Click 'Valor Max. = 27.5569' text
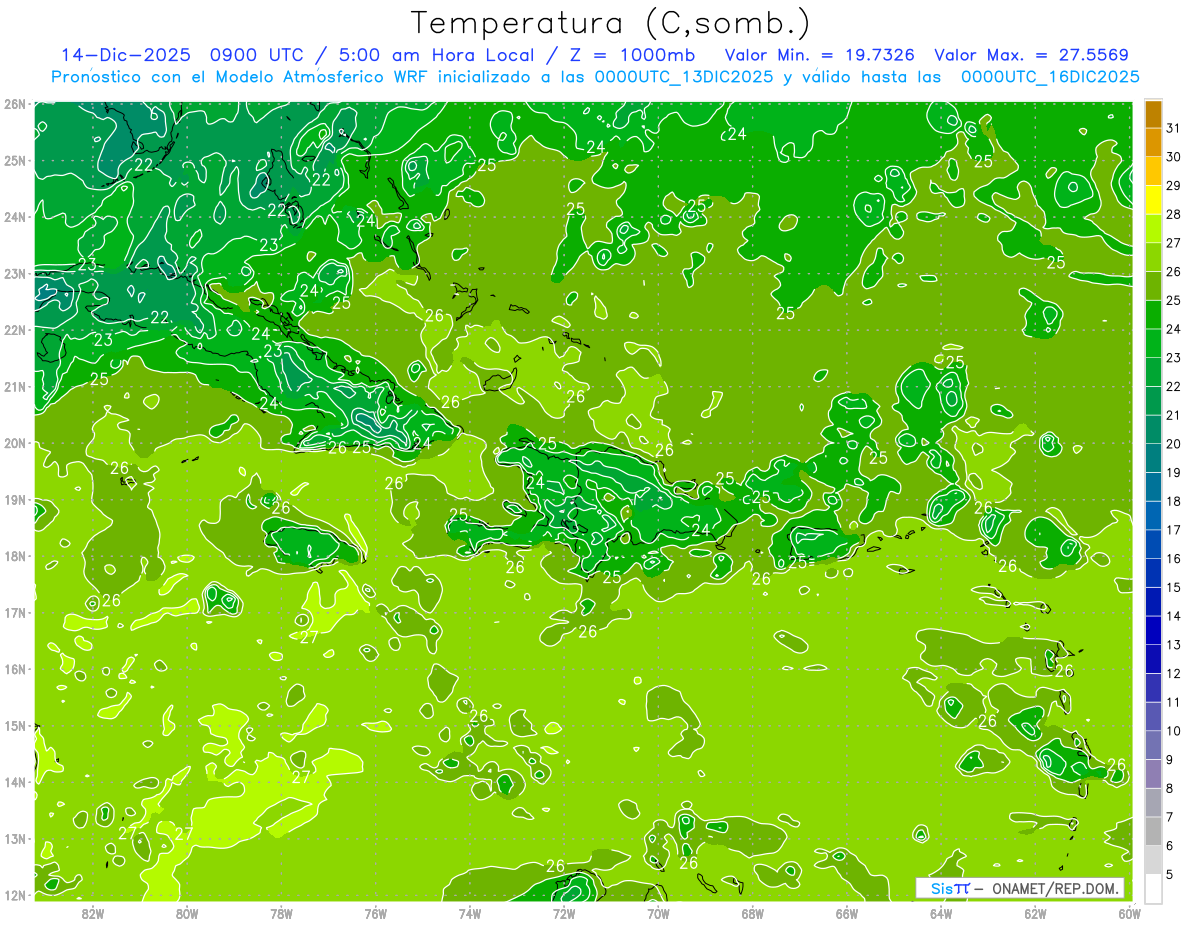Image resolution: width=1200 pixels, height=927 pixels. point(1032,55)
